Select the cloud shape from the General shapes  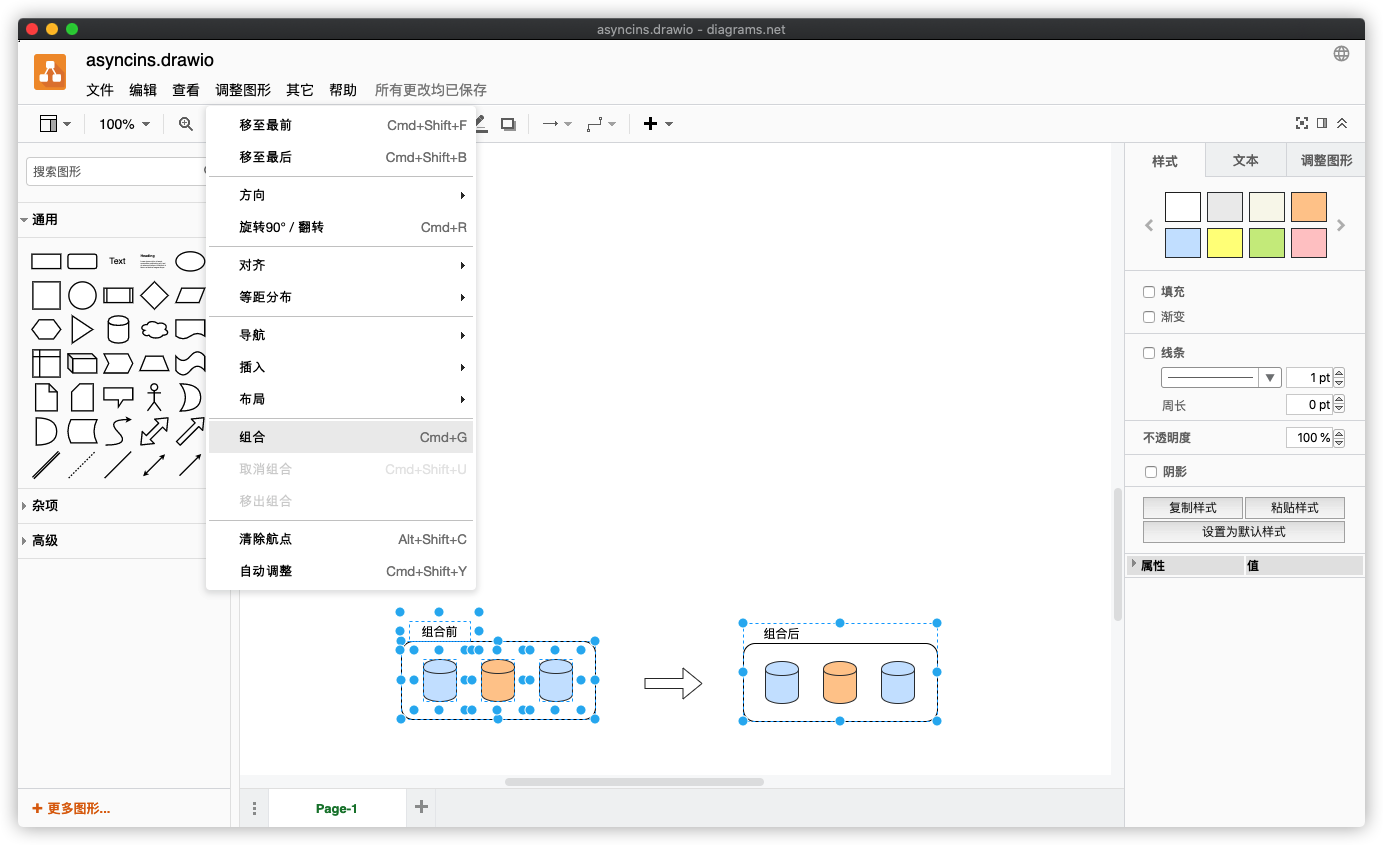coord(154,330)
